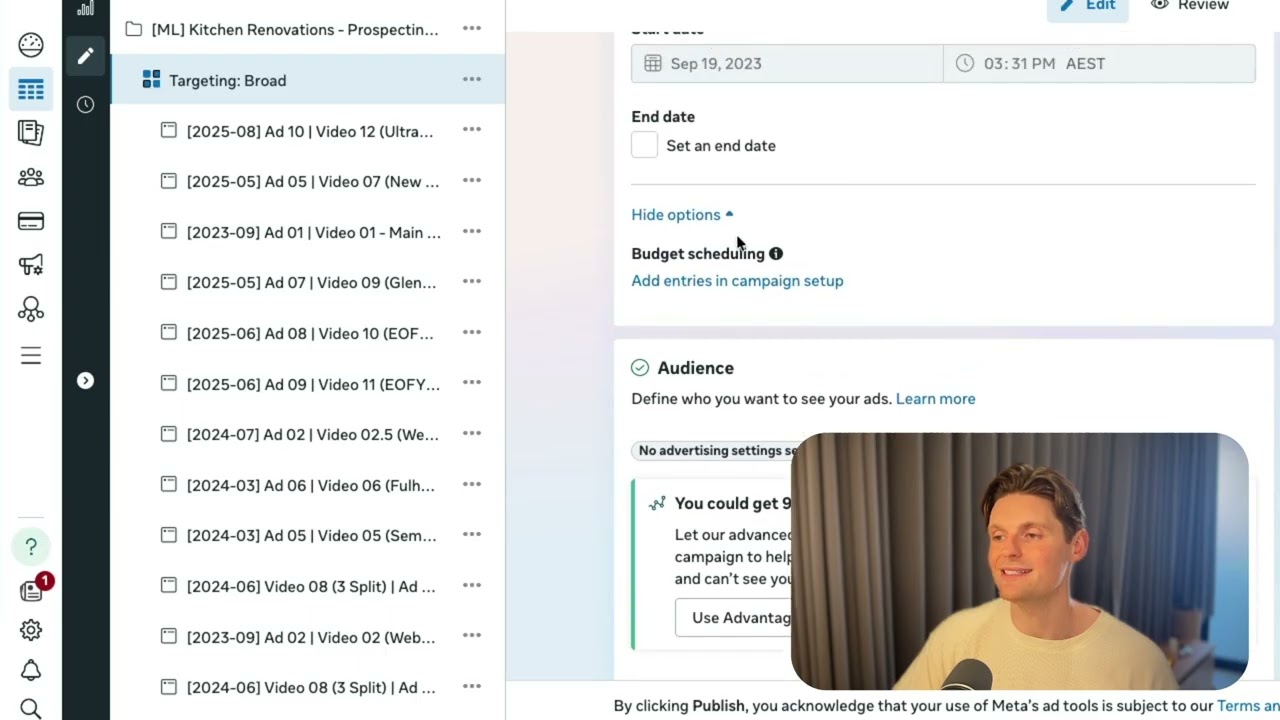Image resolution: width=1280 pixels, height=720 pixels.
Task: Click the start time clock icon
Action: click(x=965, y=63)
